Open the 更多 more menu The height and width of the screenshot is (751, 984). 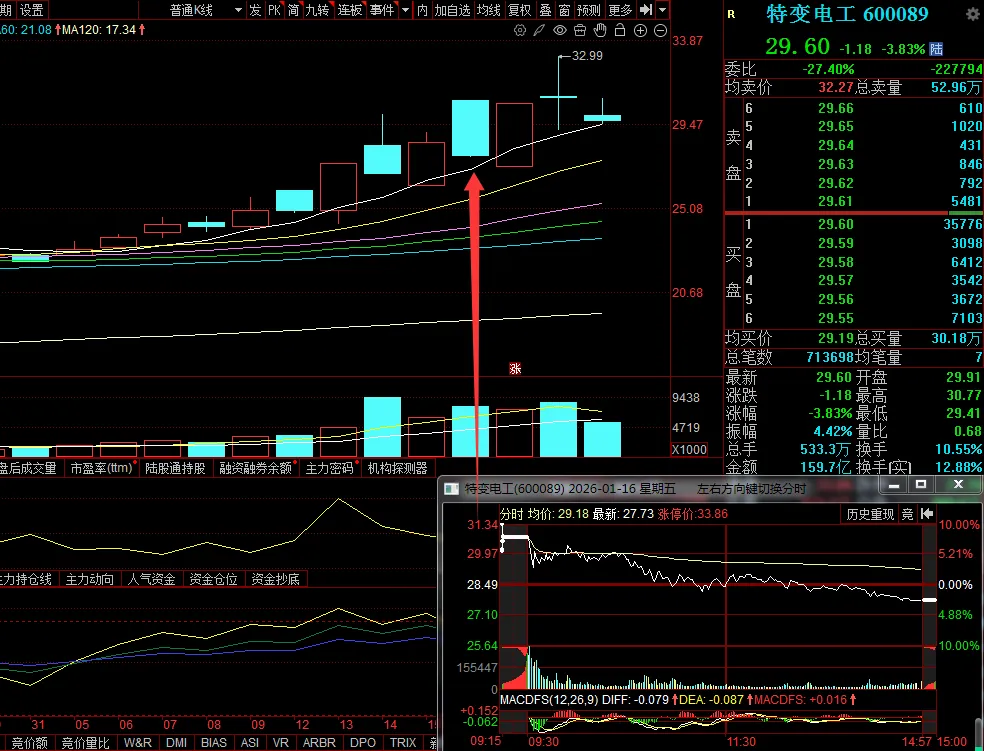coord(620,9)
